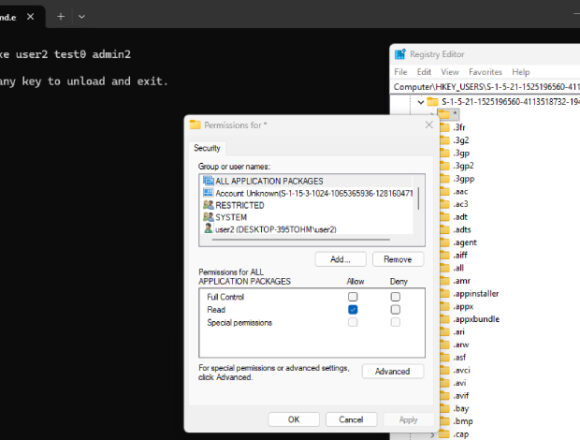Viewport: 580px width, 440px height.
Task: Open the File menu in Registry Editor
Action: point(401,72)
